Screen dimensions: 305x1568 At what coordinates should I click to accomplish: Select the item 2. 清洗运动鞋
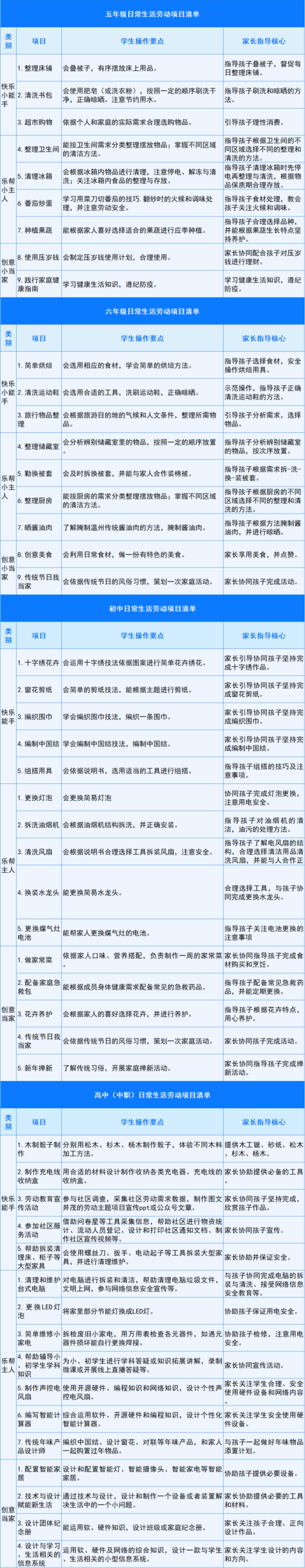pos(38,392)
